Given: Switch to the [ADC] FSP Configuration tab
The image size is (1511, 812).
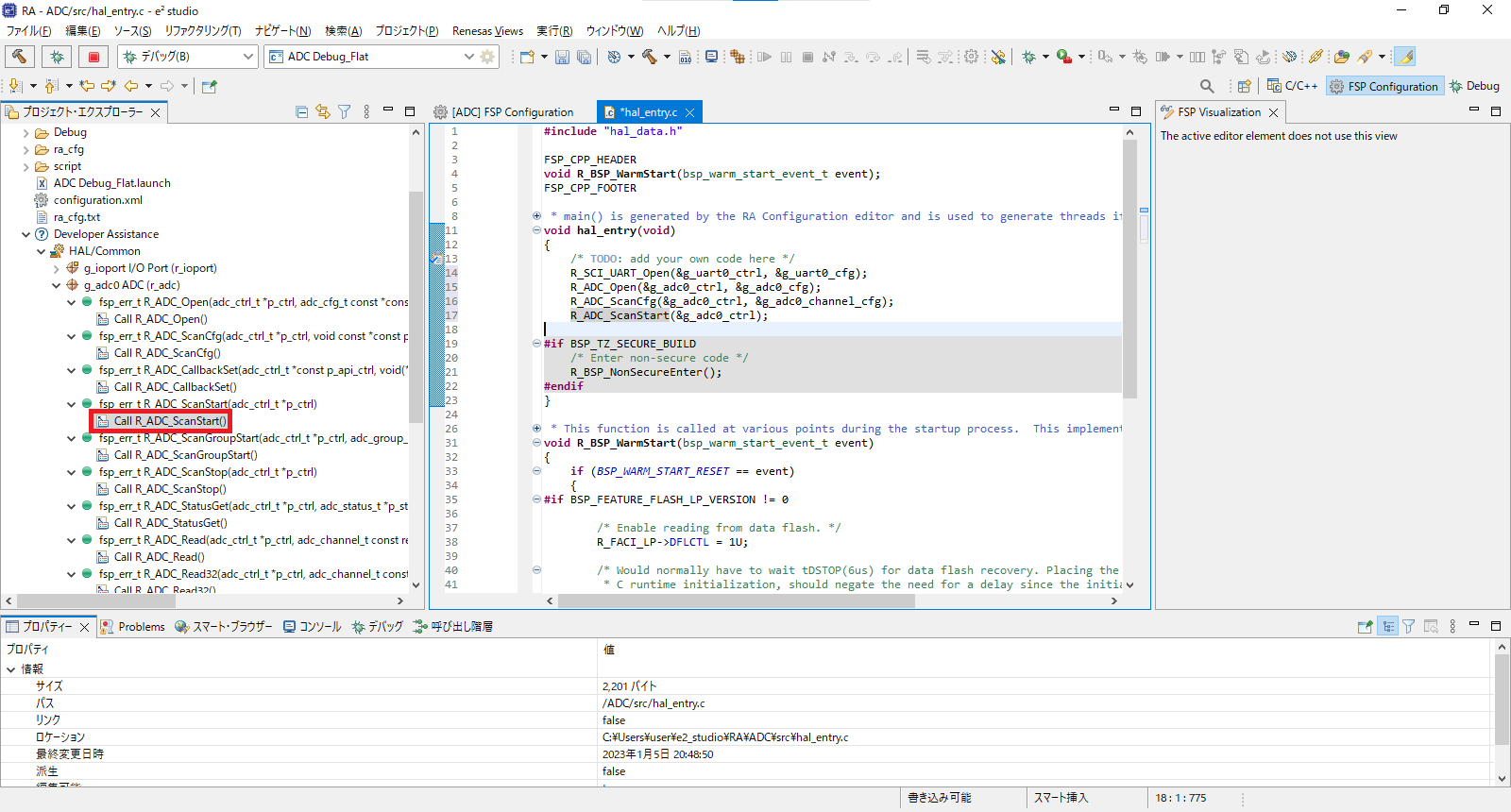Looking at the screenshot, I should coord(512,112).
